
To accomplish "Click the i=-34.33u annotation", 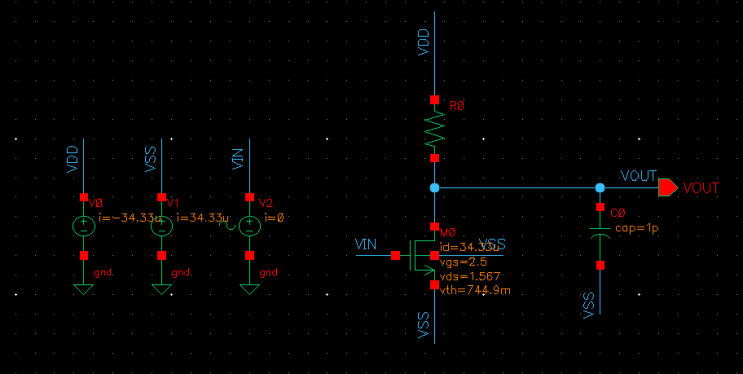I will [x=130, y=218].
